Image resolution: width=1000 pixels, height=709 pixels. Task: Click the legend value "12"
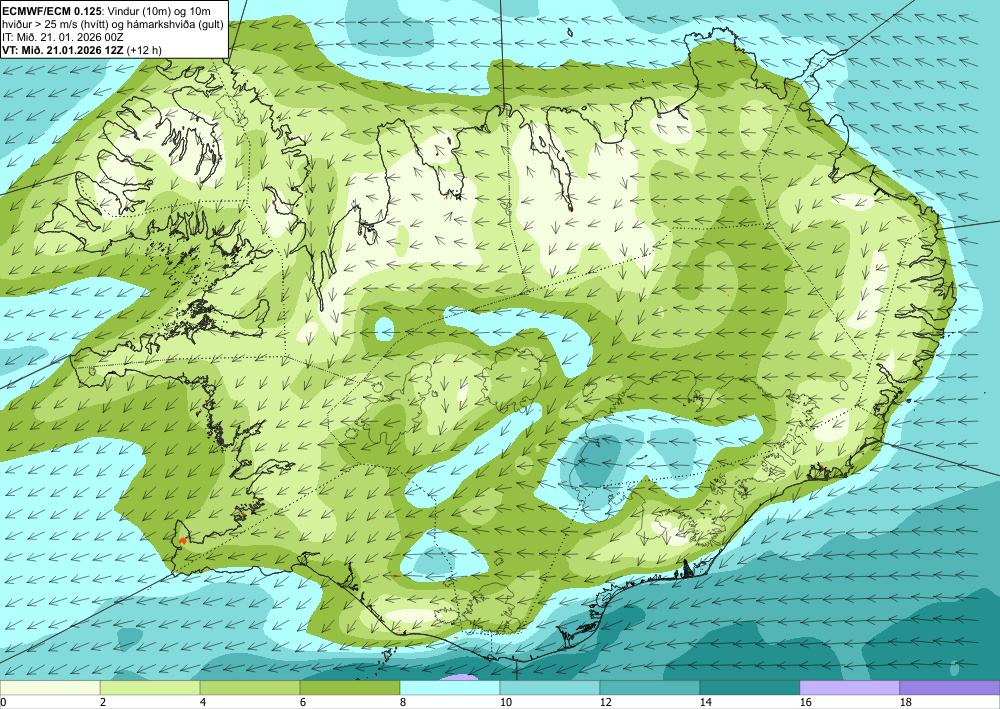coord(606,703)
